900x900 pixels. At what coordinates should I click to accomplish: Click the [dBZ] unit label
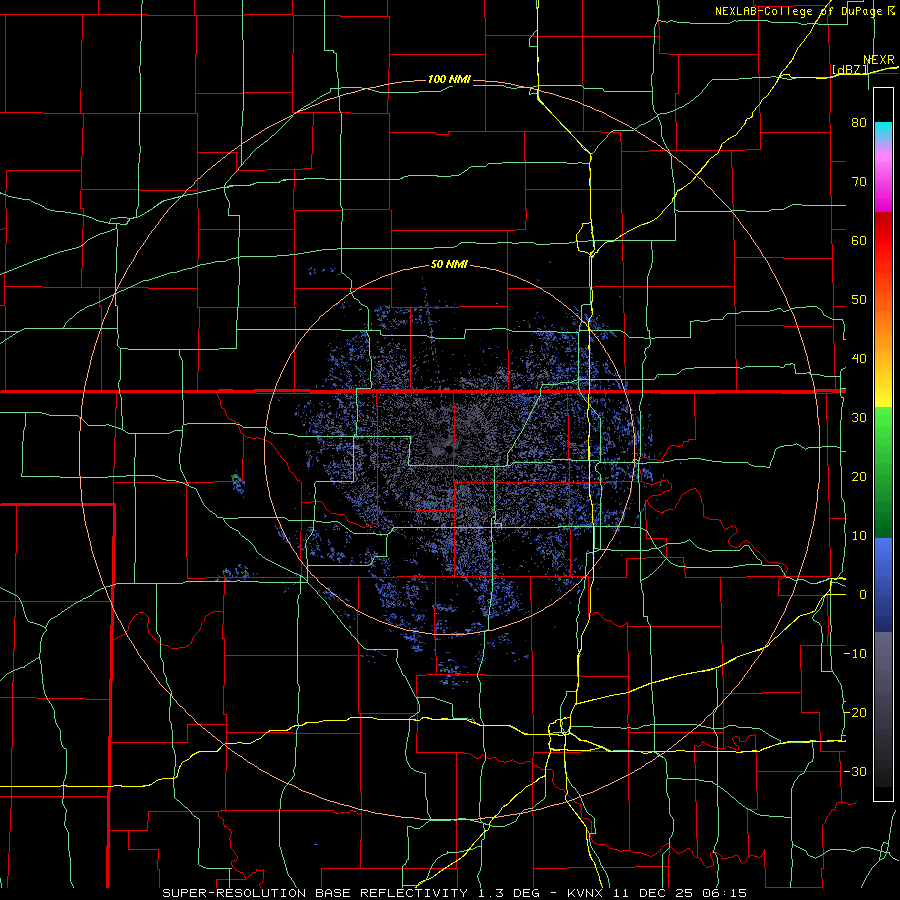849,70
